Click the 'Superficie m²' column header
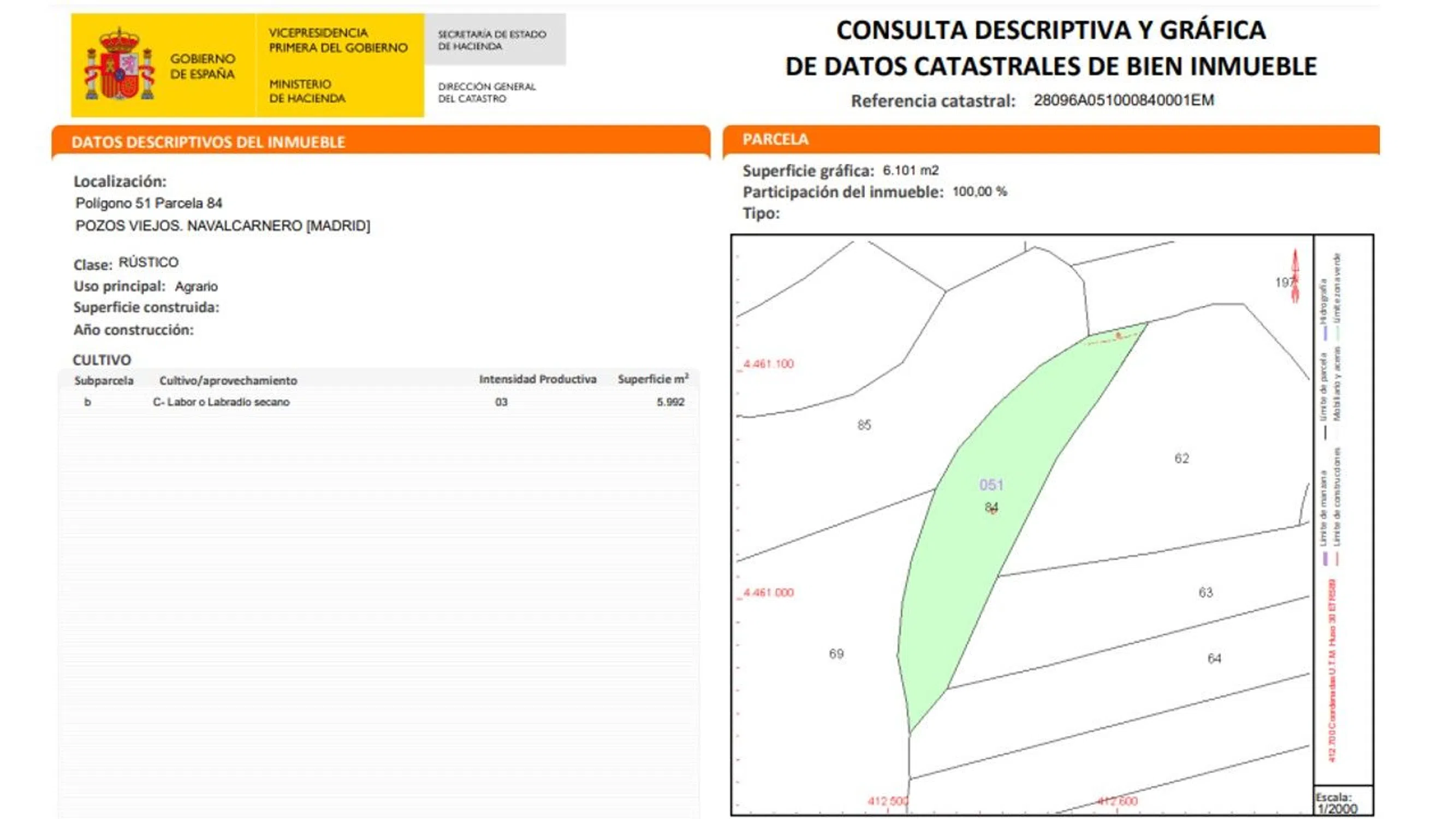Viewport: 1456px width, 819px height. pos(653,379)
